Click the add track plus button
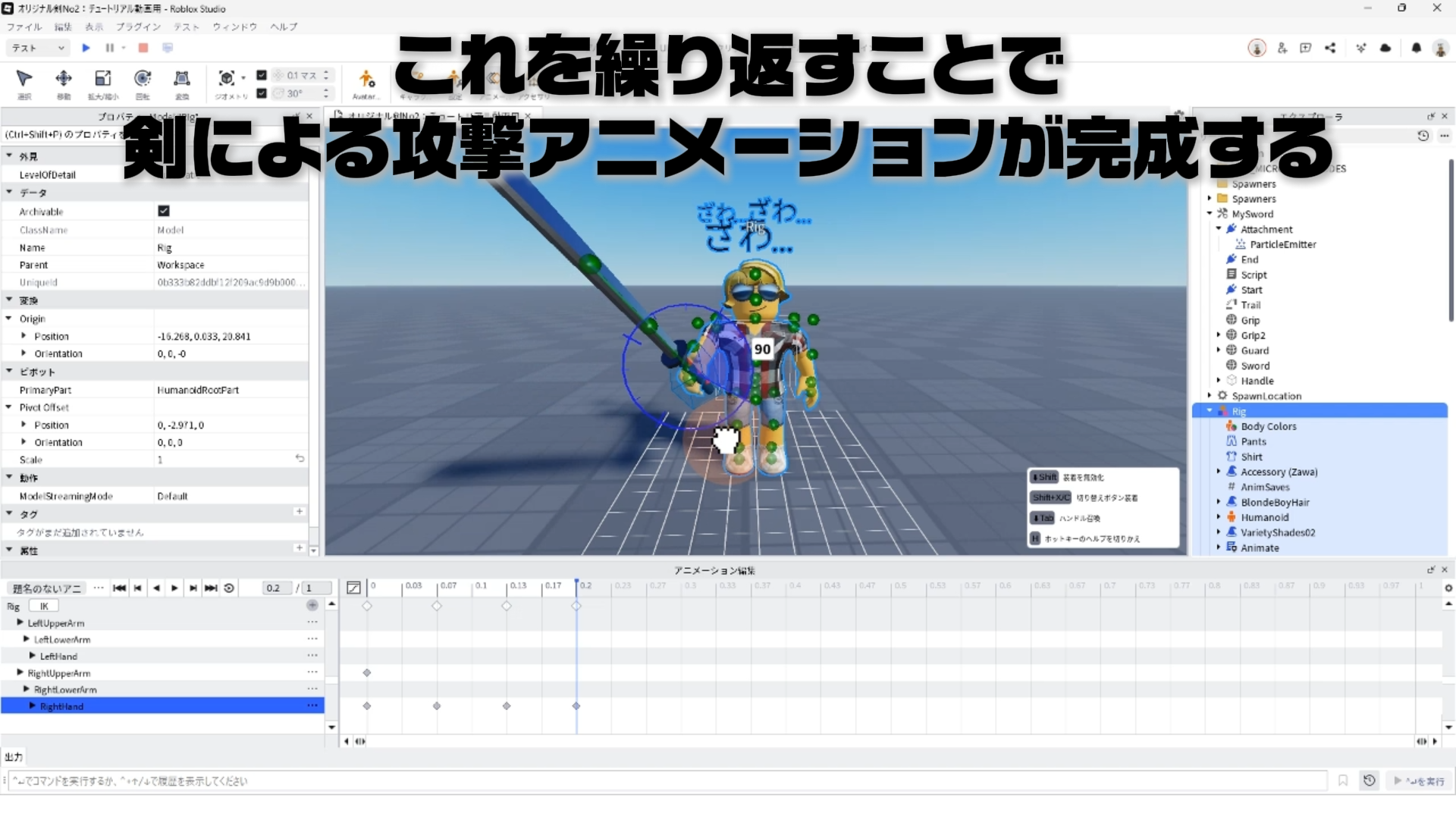This screenshot has width=1456, height=819. click(x=312, y=605)
